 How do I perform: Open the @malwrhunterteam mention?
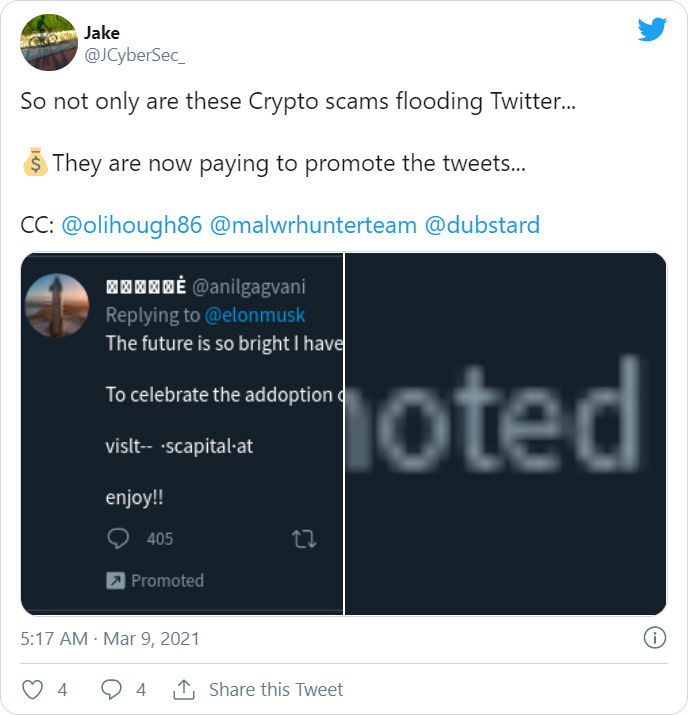(x=313, y=225)
